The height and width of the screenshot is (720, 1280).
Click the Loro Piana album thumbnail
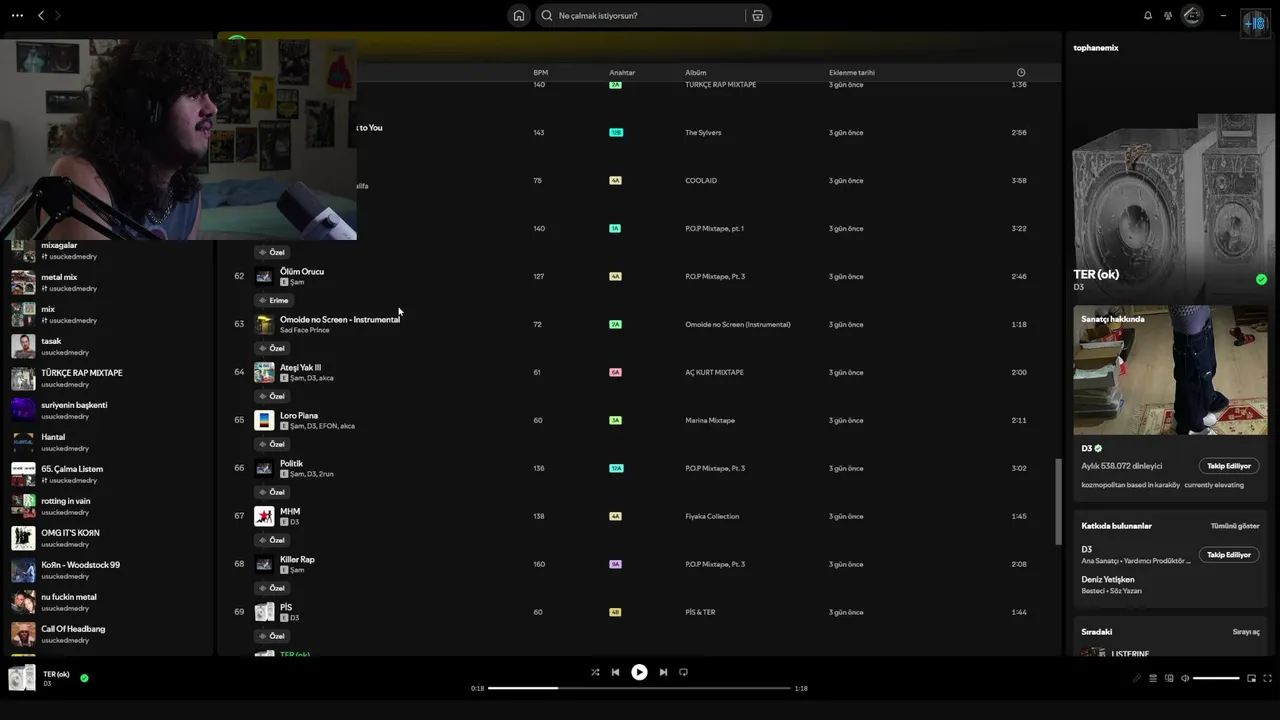(x=264, y=420)
